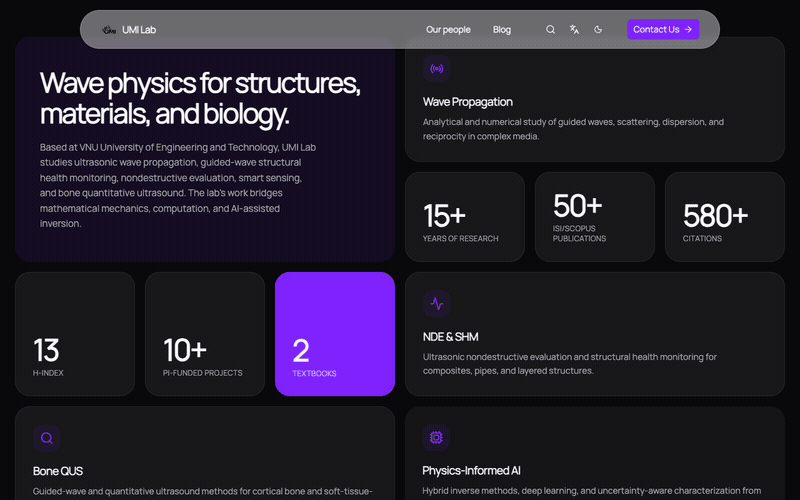Image resolution: width=800 pixels, height=500 pixels.
Task: Click the 15+ Years of Research stat
Action: click(465, 217)
